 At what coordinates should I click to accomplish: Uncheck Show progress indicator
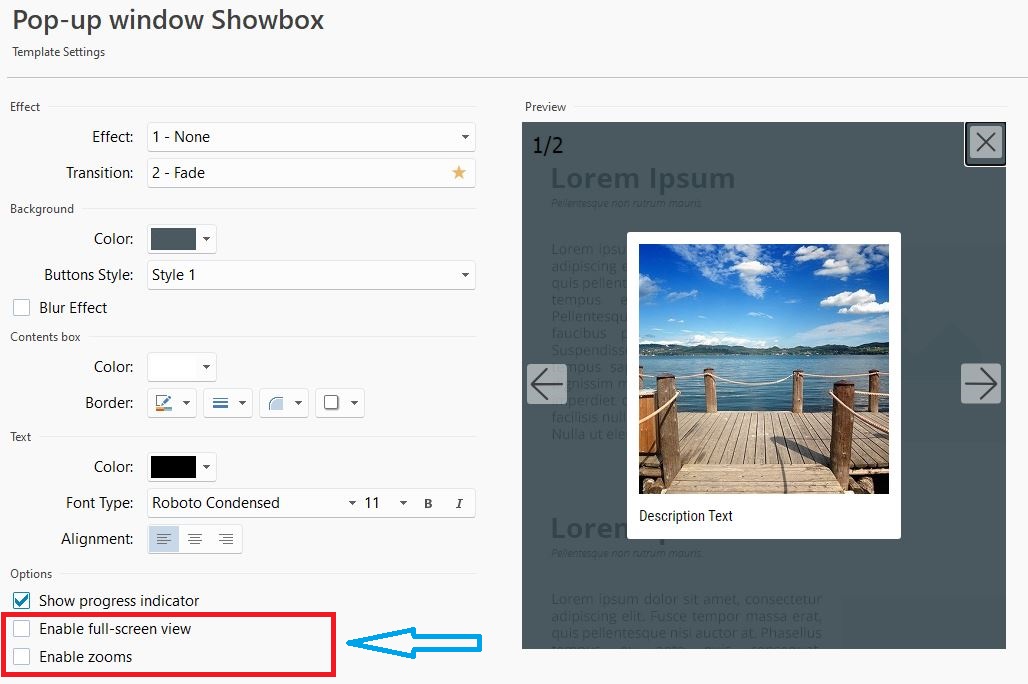pyautogui.click(x=21, y=601)
